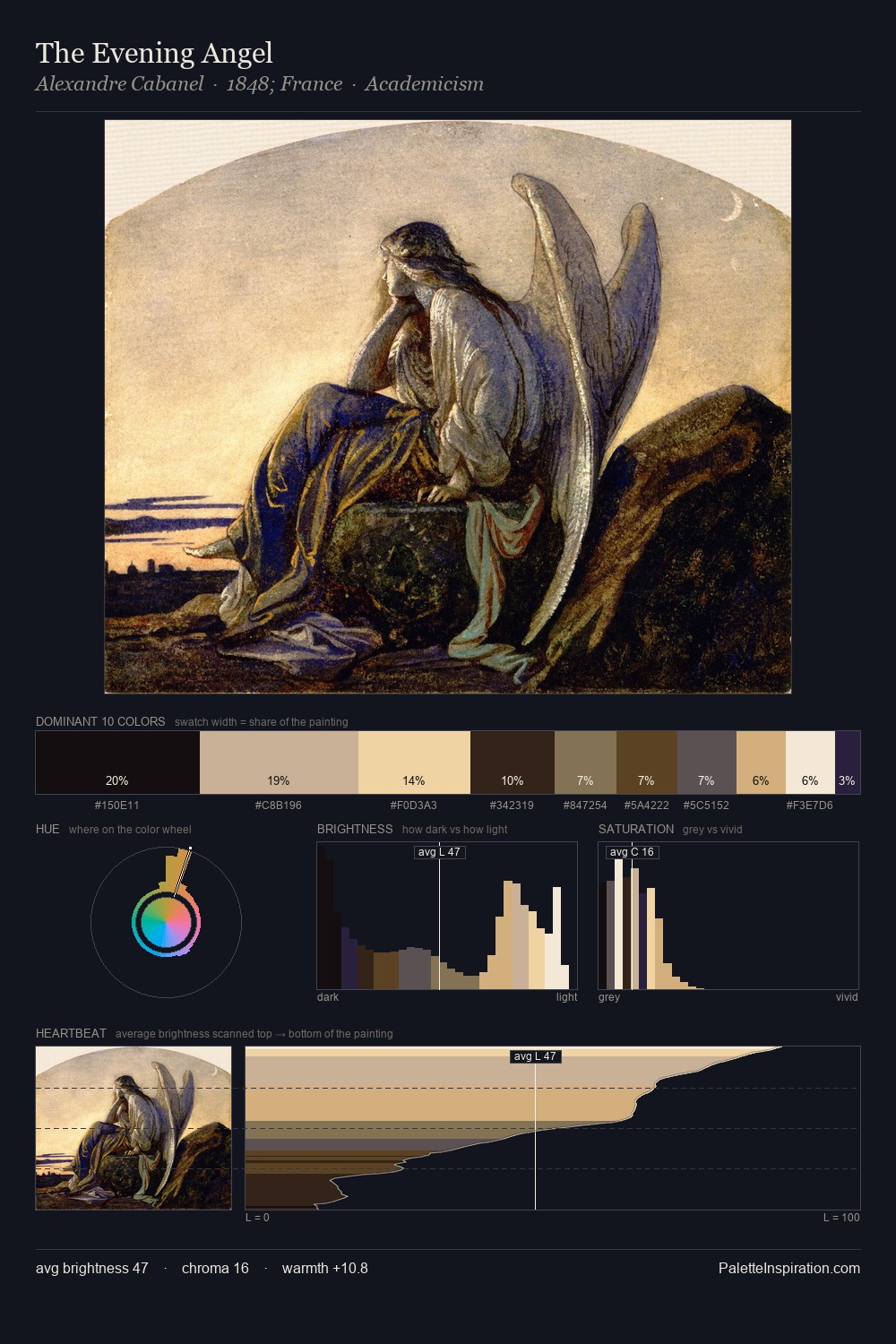896x1344 pixels.
Task: Click the hex code #342319
Action: click(x=513, y=806)
